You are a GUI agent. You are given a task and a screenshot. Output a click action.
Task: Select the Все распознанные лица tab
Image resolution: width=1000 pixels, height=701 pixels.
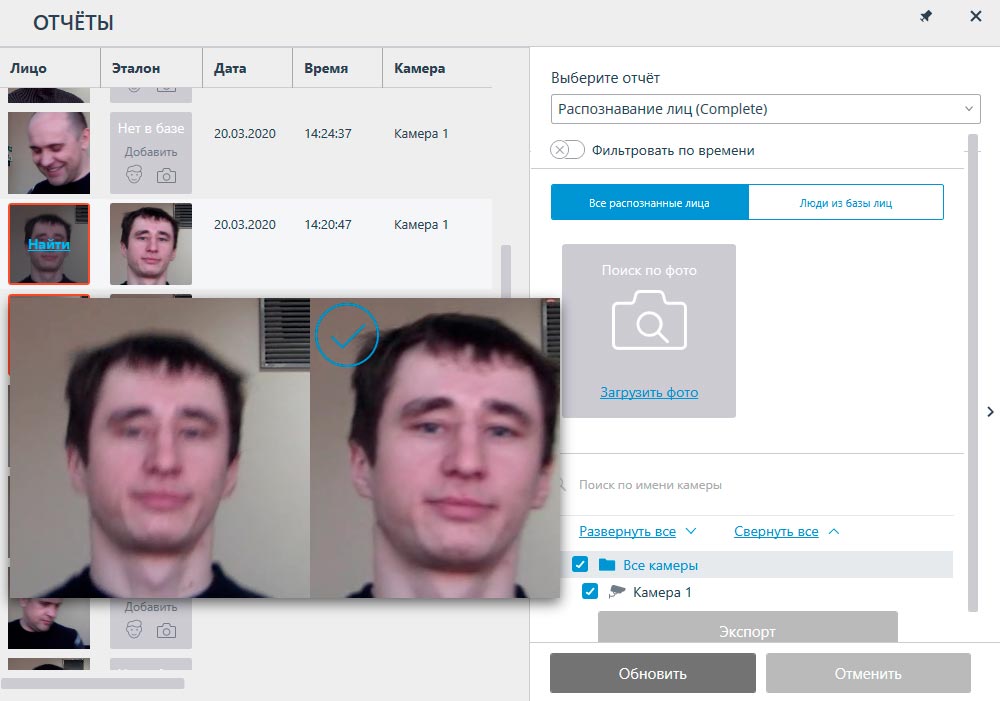649,202
